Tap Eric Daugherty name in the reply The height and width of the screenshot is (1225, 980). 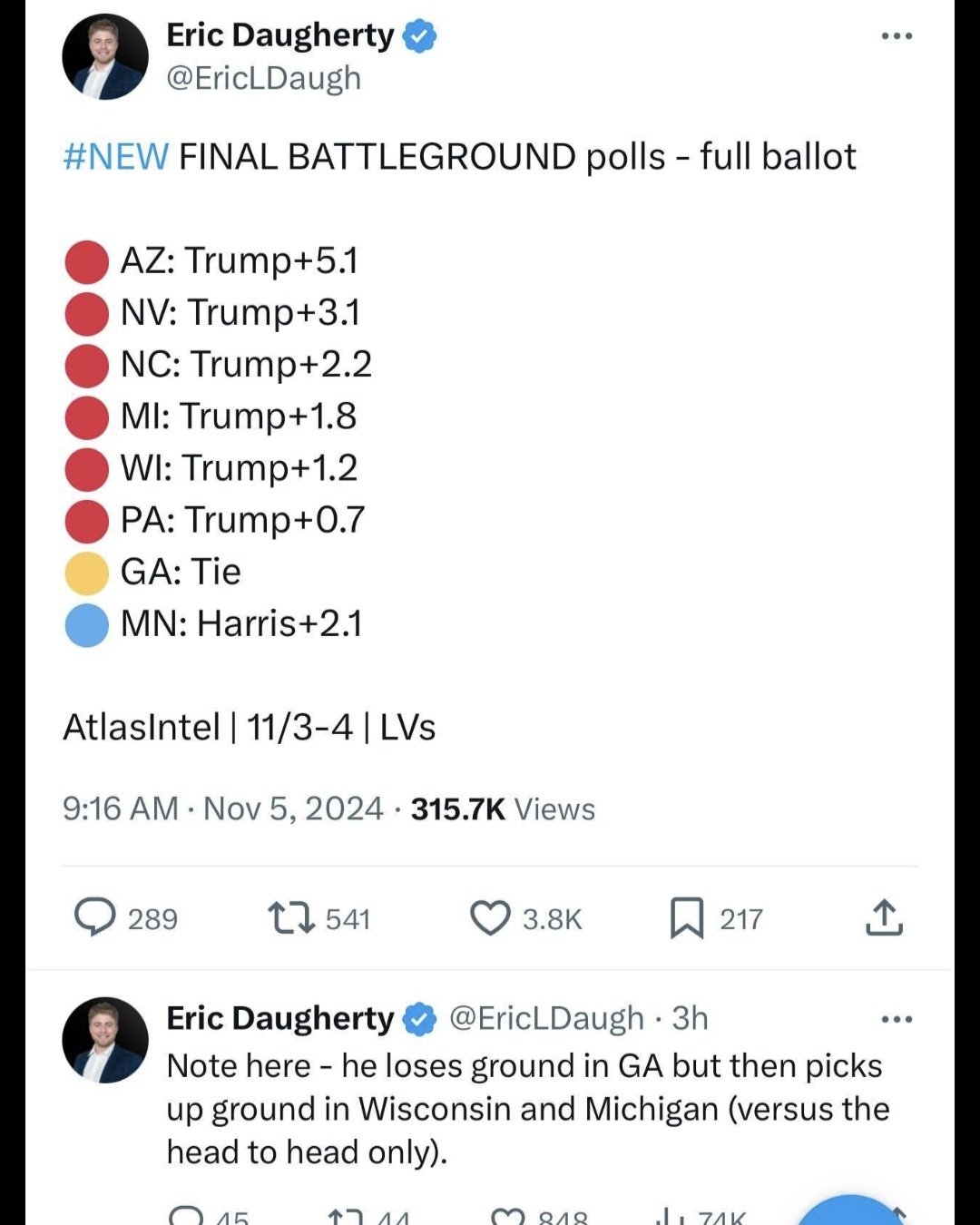tap(279, 1018)
